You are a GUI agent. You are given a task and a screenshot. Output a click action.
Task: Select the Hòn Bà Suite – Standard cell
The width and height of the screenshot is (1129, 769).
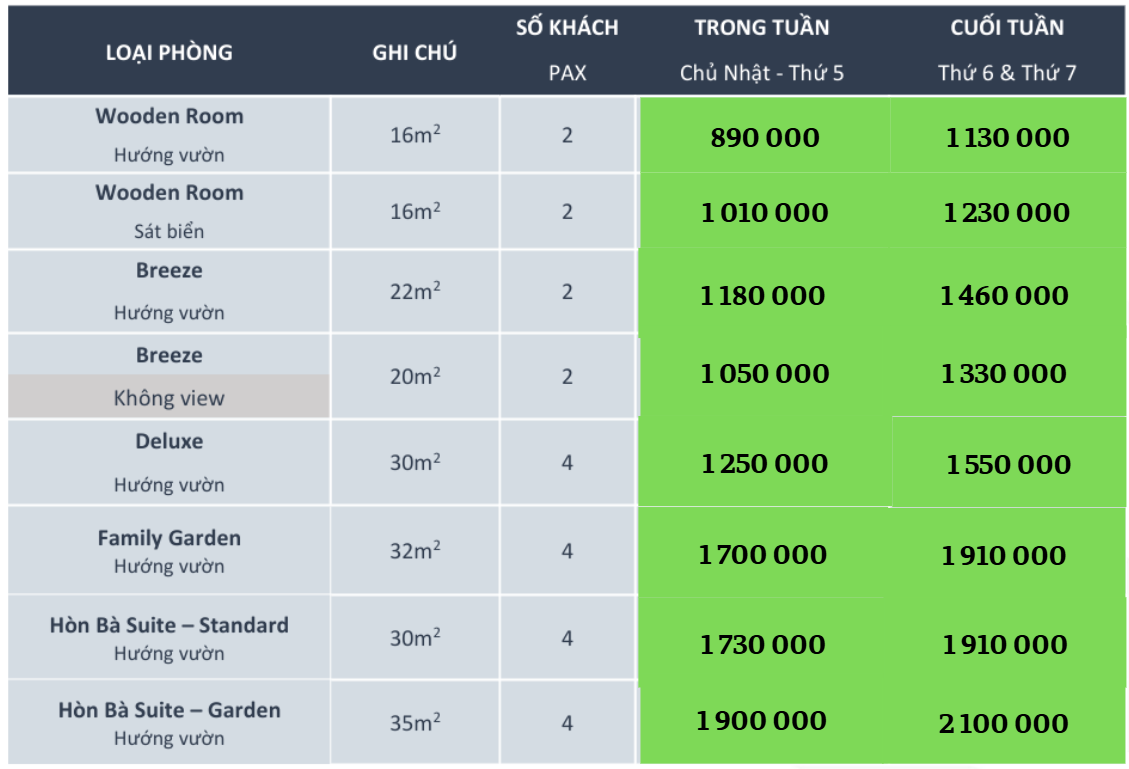[169, 638]
